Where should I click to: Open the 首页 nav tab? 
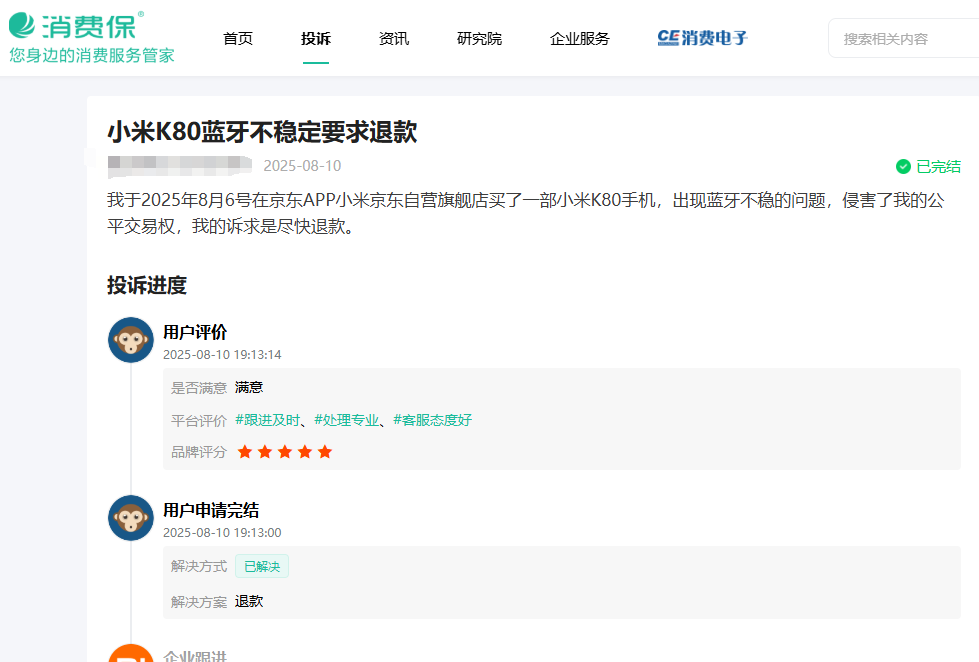[238, 39]
